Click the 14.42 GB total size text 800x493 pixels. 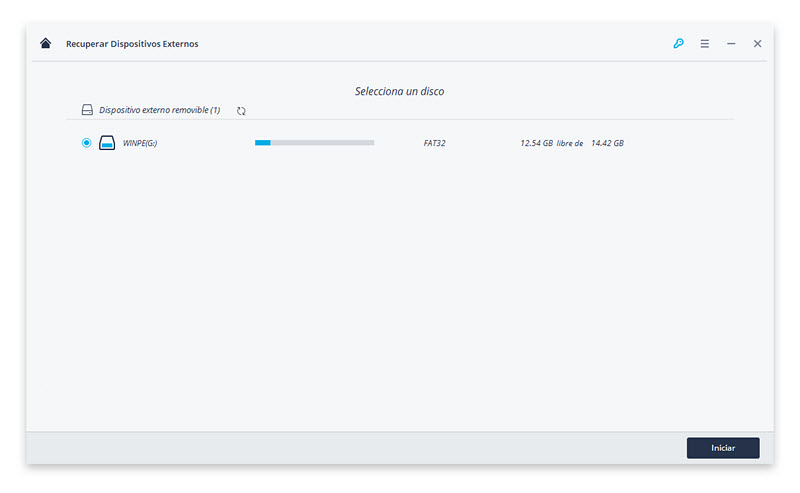coord(607,143)
